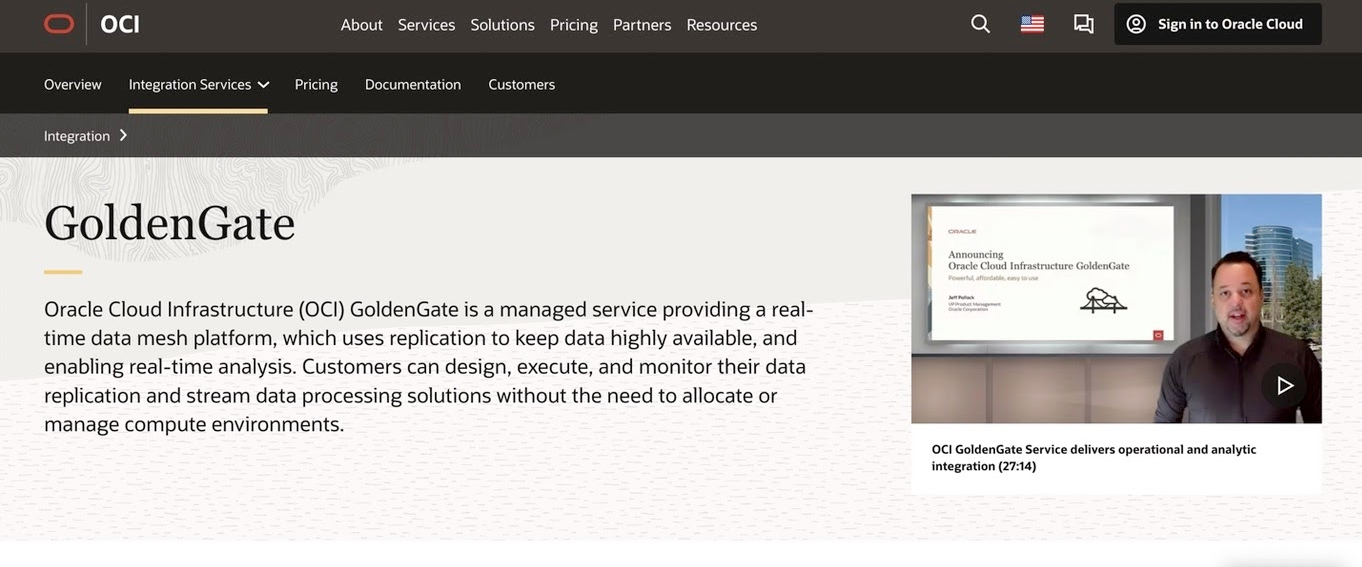
Task: Select the US flag country icon
Action: [1032, 24]
